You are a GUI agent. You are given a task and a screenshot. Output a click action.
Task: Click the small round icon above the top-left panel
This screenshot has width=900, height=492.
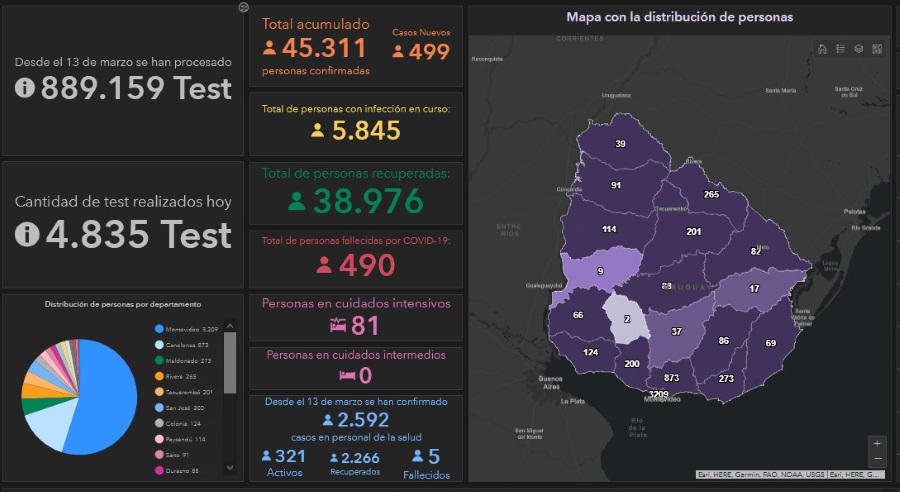pyautogui.click(x=244, y=7)
